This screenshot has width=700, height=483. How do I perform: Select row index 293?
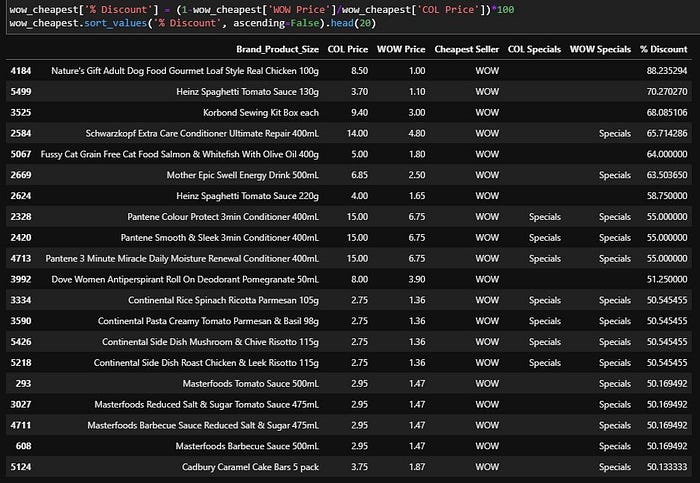pyautogui.click(x=23, y=384)
